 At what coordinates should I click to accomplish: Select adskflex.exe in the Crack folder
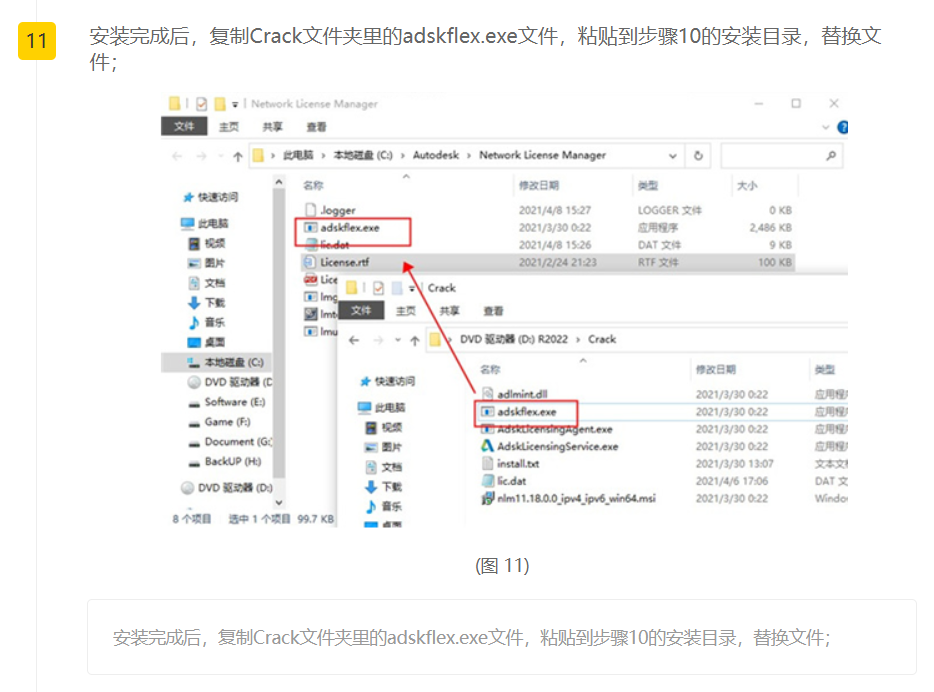click(x=526, y=412)
